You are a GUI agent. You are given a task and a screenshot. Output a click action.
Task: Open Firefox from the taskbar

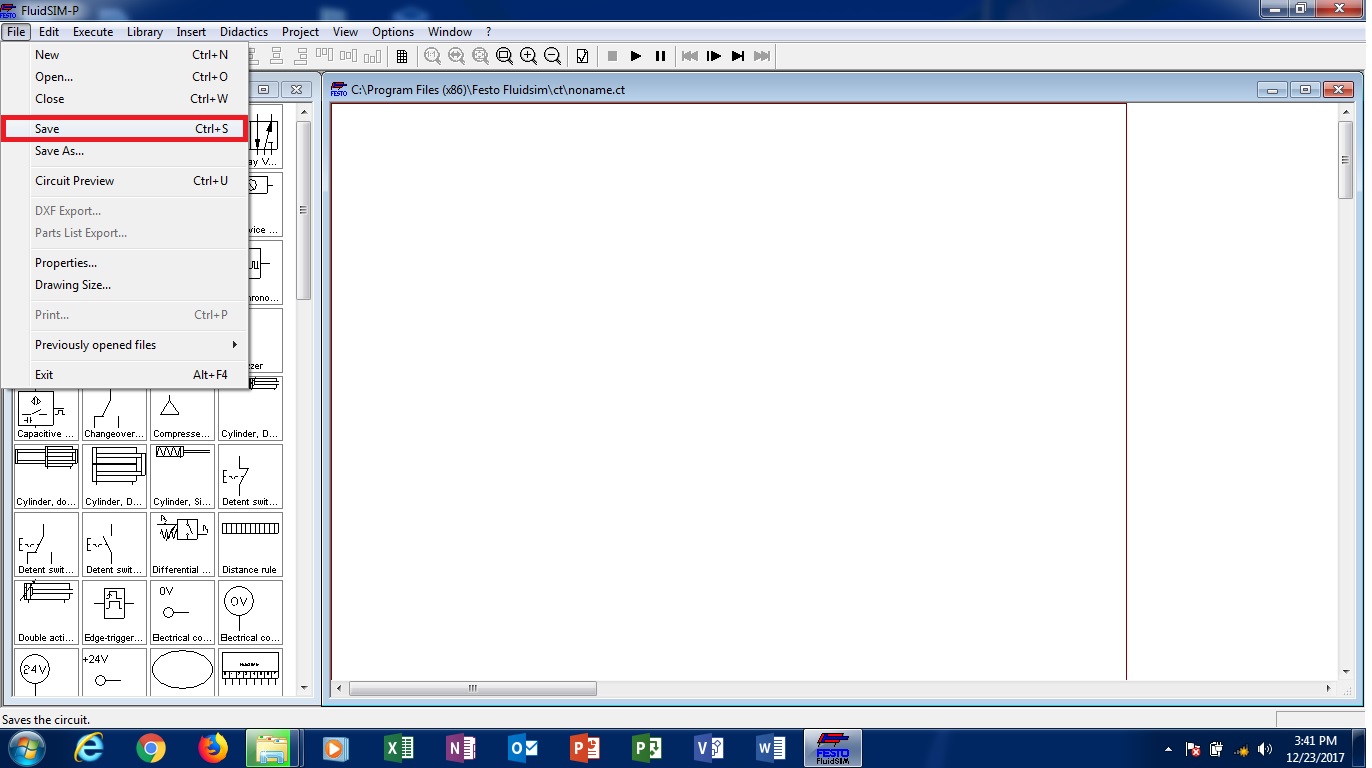click(x=212, y=748)
